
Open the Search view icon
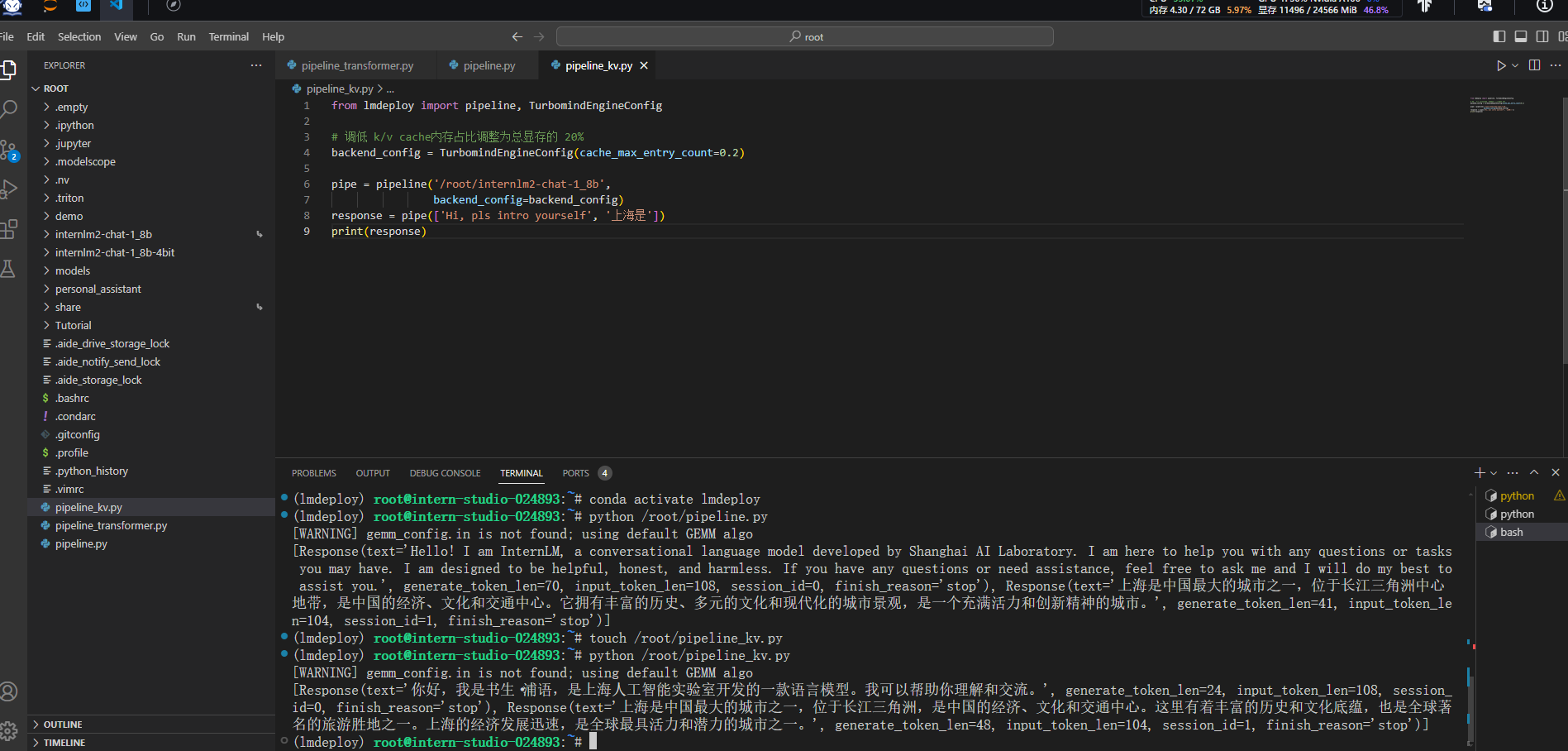(8, 109)
